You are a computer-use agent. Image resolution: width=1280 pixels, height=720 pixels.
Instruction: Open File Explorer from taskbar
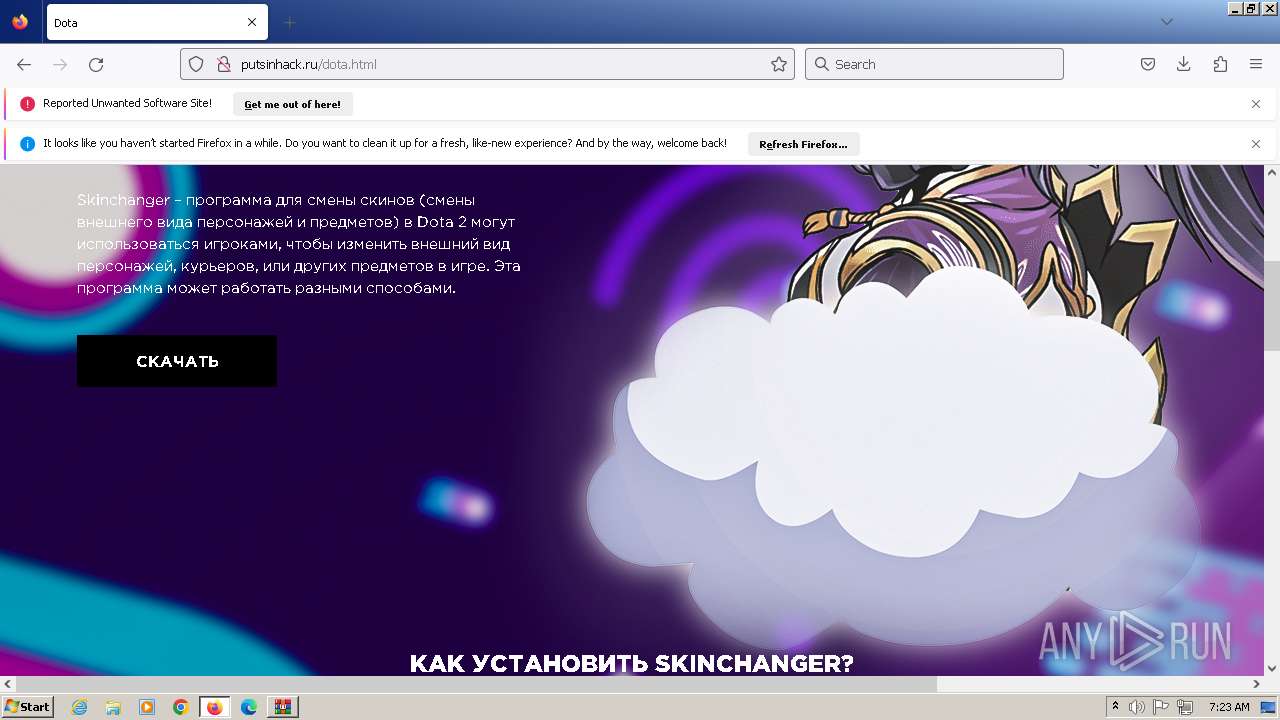(113, 707)
